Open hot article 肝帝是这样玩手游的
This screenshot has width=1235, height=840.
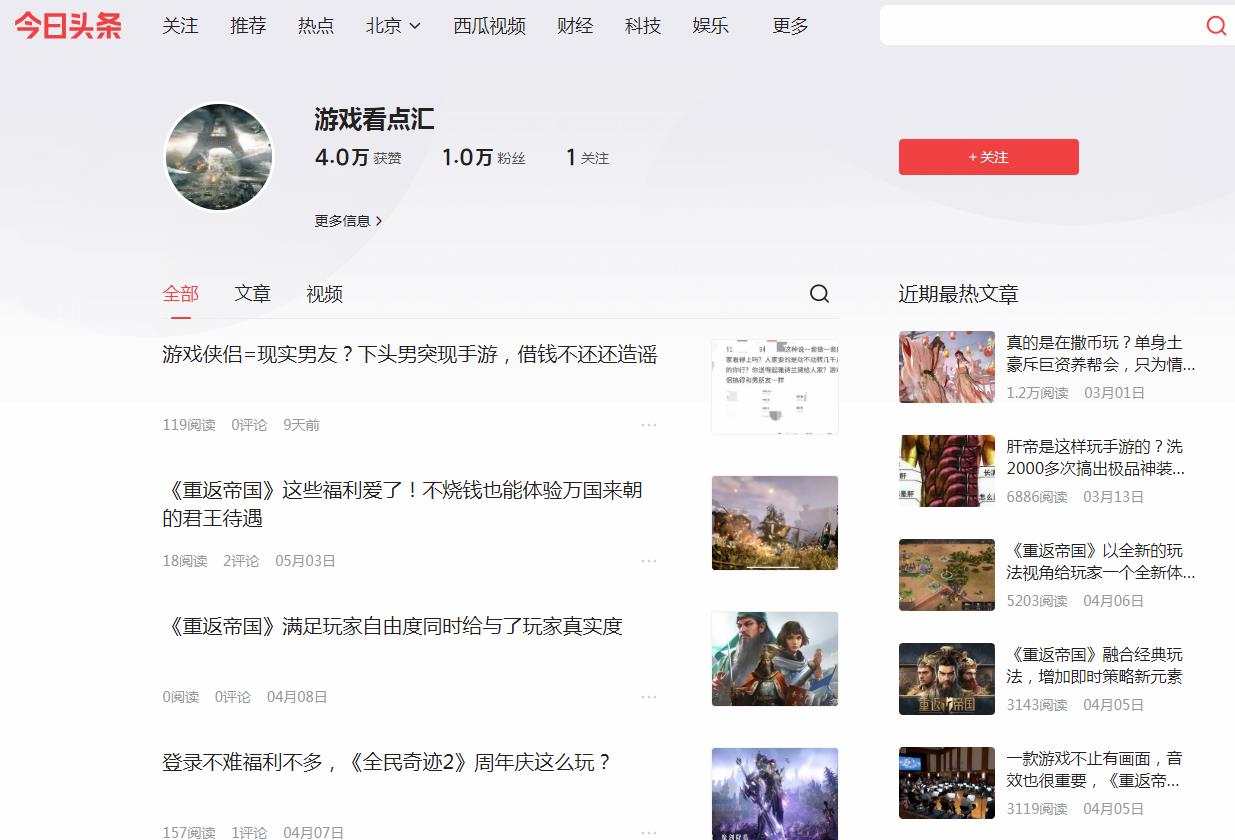coord(1096,458)
